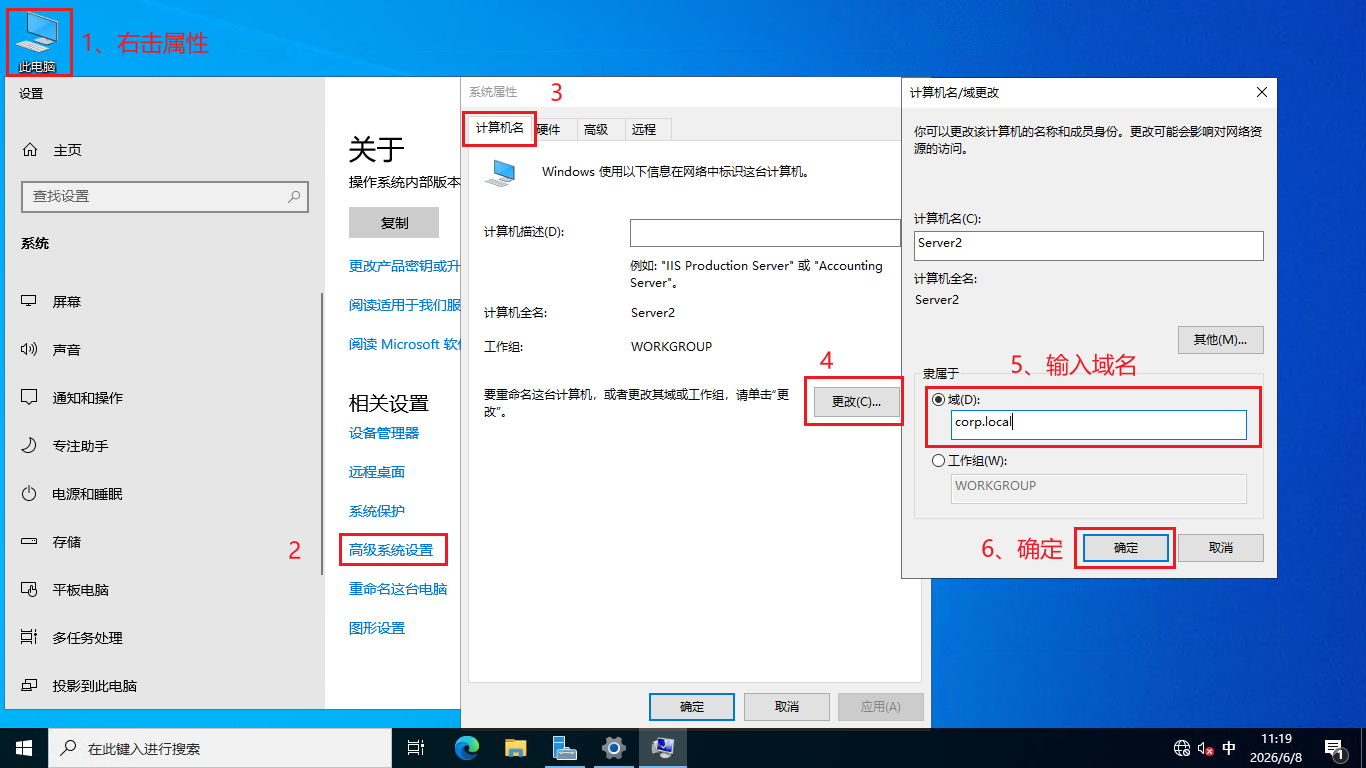Screen dimensions: 1366x768
Task: Select the Domain radio button
Action: (x=938, y=400)
